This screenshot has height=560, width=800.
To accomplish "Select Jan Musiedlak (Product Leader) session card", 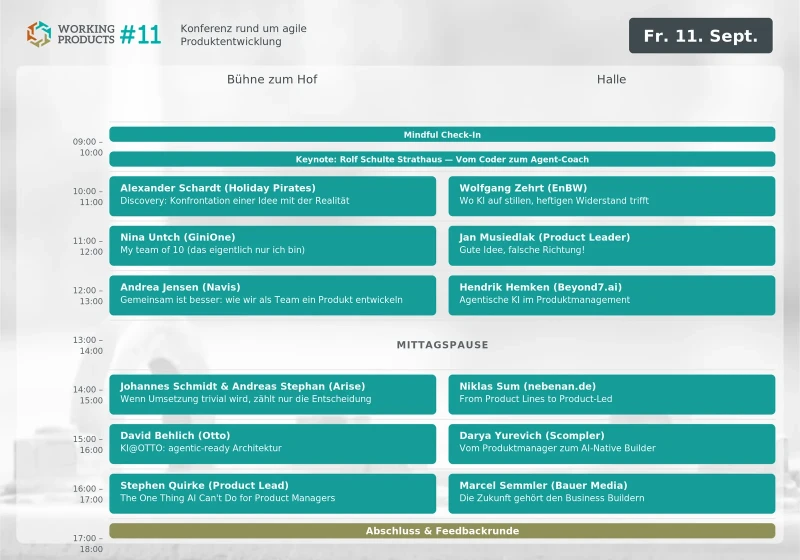I will (x=612, y=246).
